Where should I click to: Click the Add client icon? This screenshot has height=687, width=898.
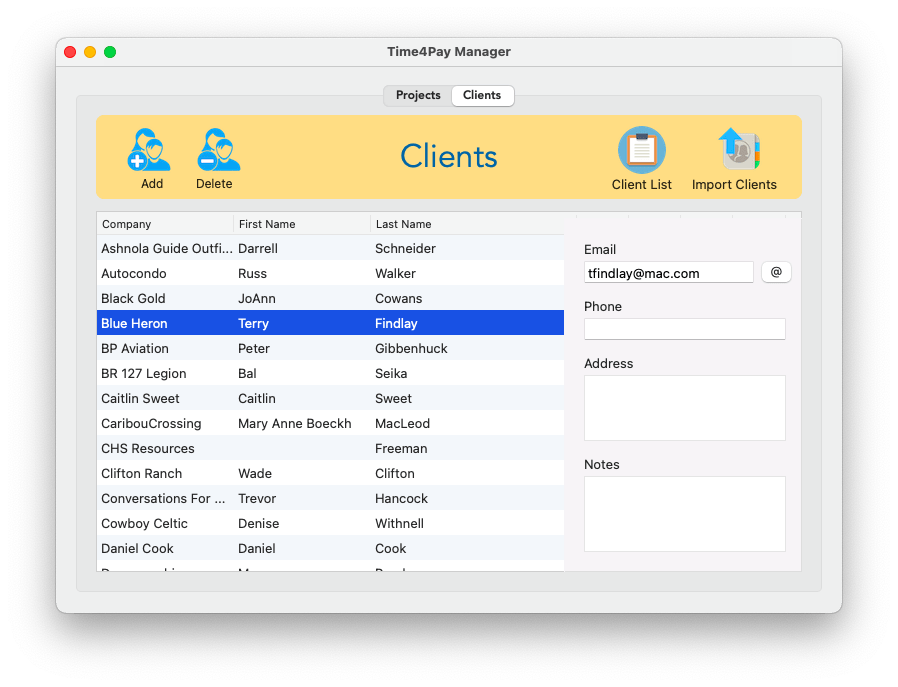pyautogui.click(x=149, y=150)
